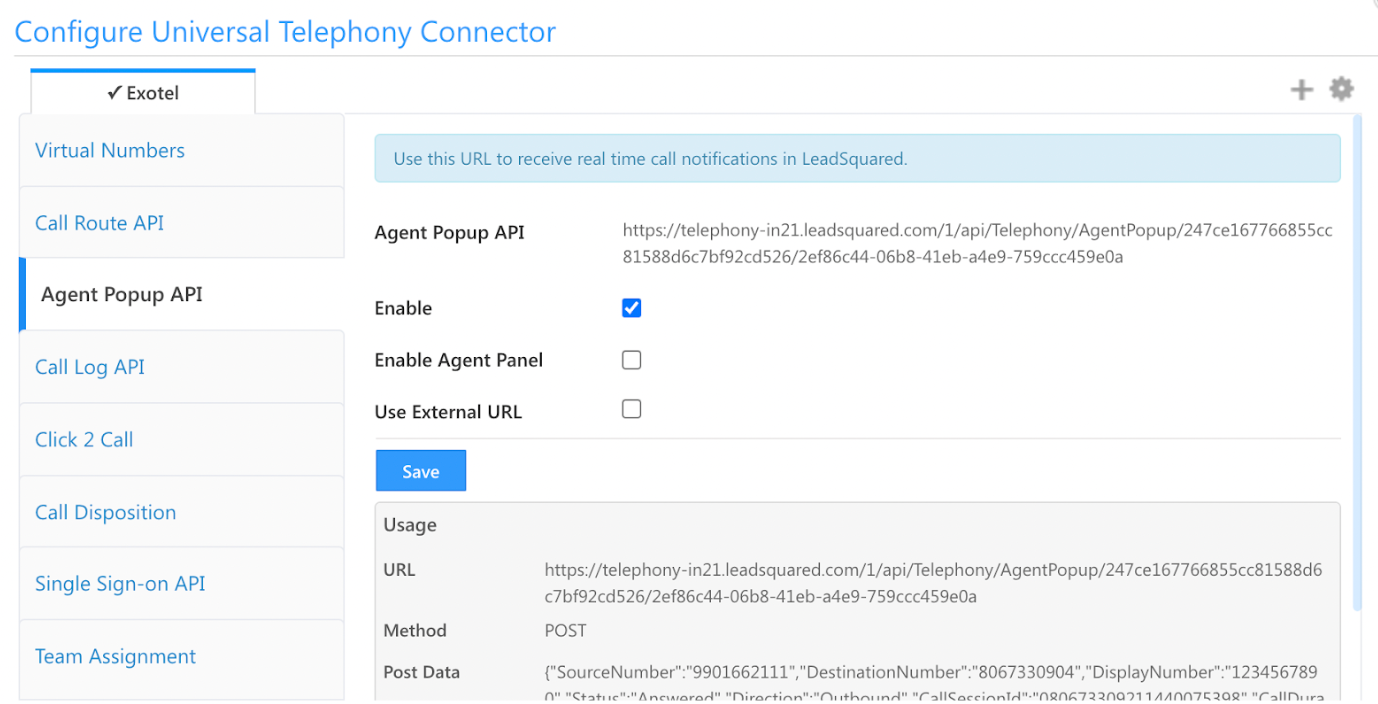Open the Virtual Numbers section
This screenshot has width=1378, height=704.
[181, 150]
